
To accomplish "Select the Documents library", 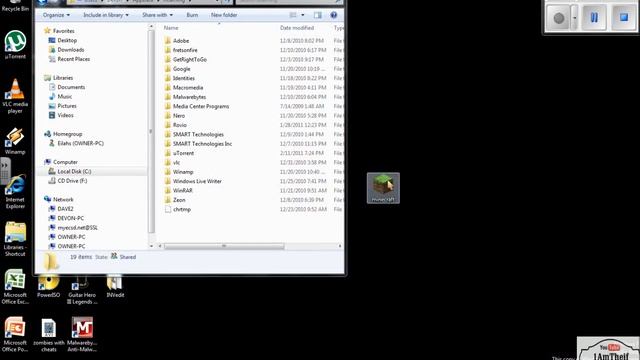I will click(71, 87).
